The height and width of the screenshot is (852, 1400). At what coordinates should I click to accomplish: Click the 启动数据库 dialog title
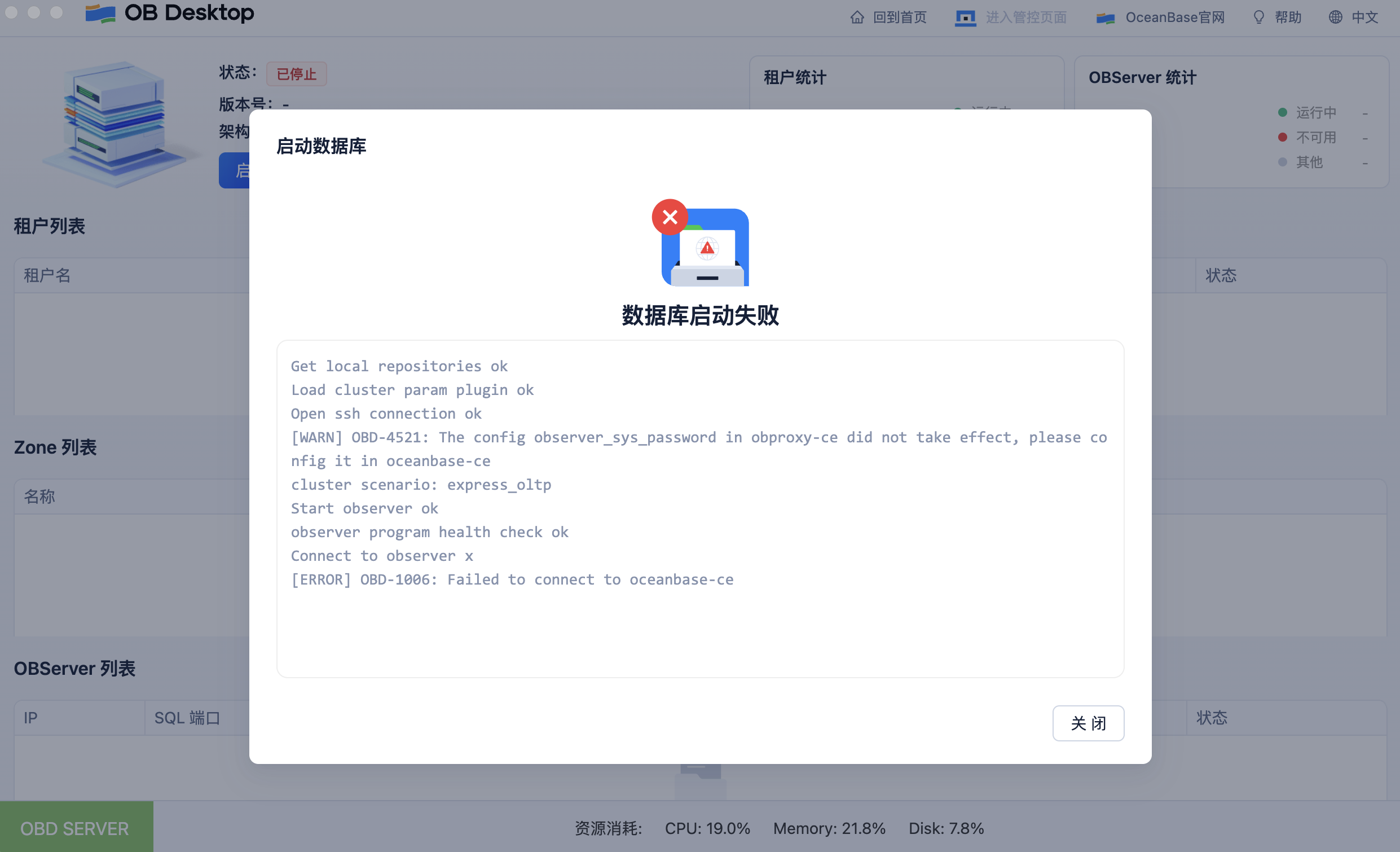coord(321,146)
